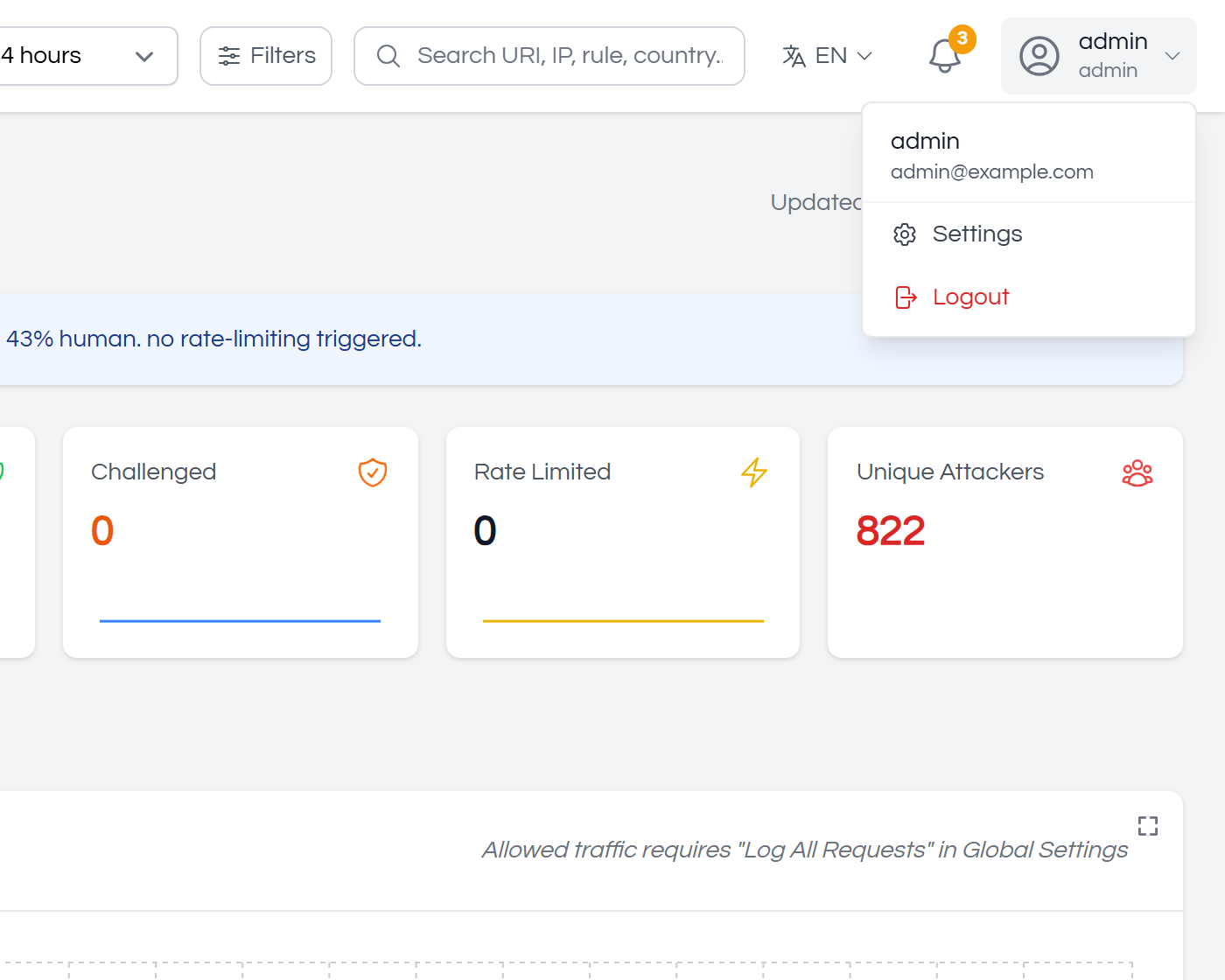Collapse the admin account menu chevron
Viewport: 1225px width, 980px height.
click(1172, 56)
